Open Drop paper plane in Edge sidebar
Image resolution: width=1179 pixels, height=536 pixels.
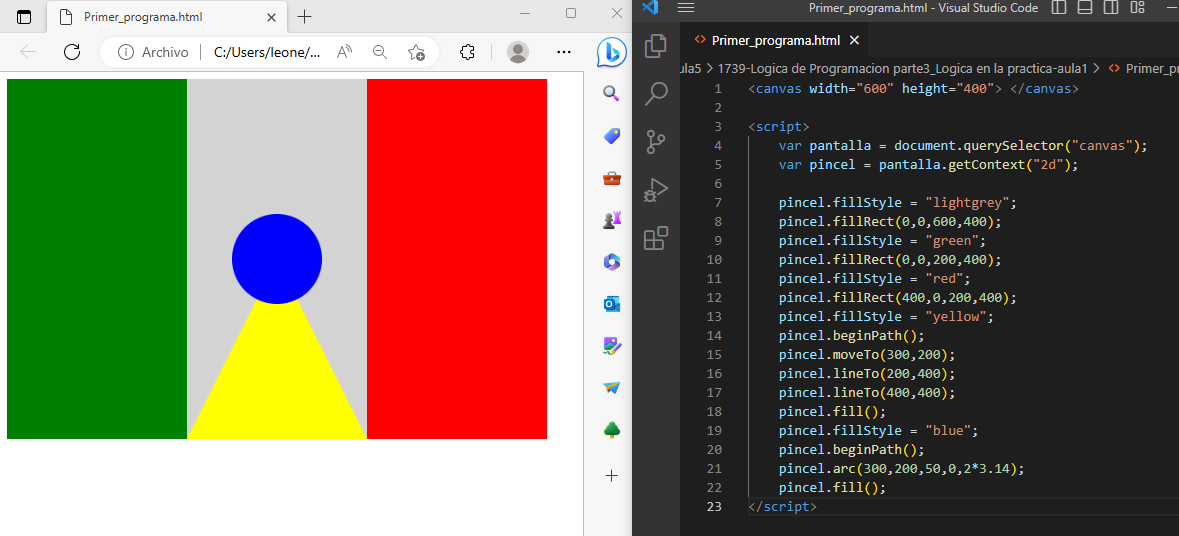point(611,388)
